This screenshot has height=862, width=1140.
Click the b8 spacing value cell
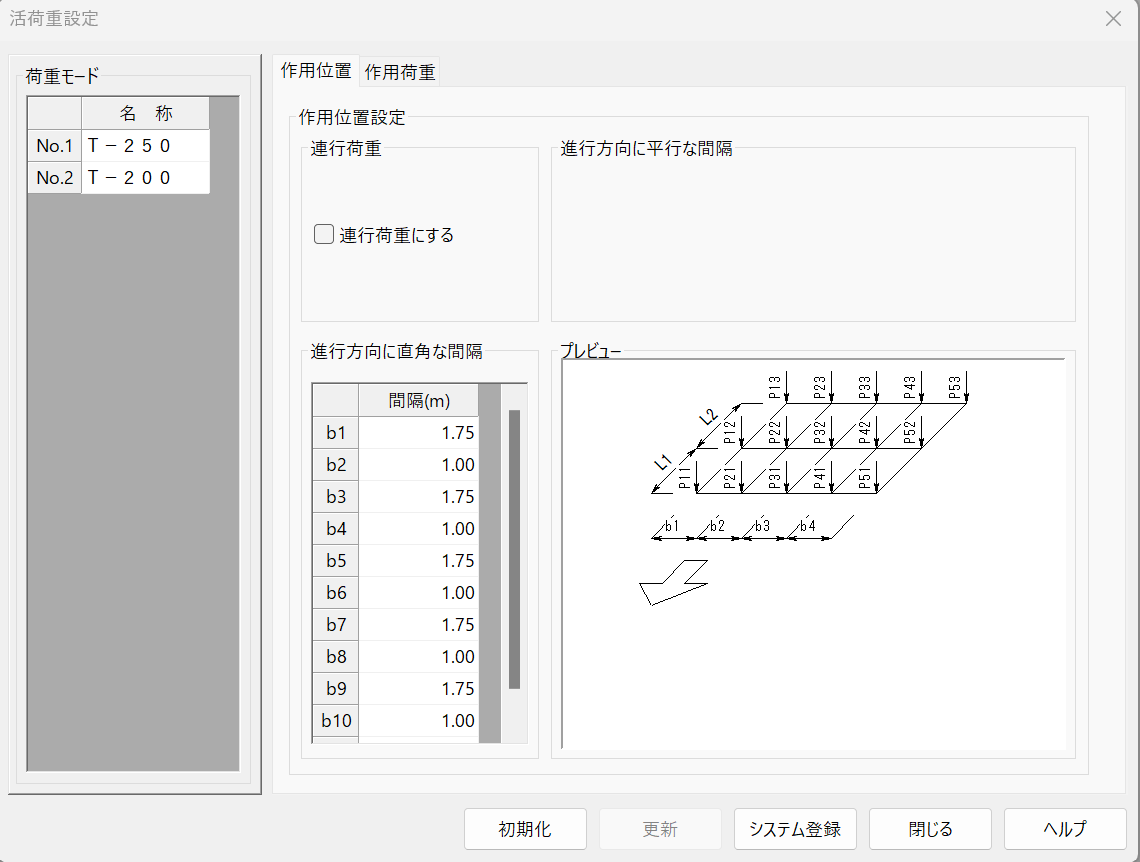pyautogui.click(x=418, y=657)
